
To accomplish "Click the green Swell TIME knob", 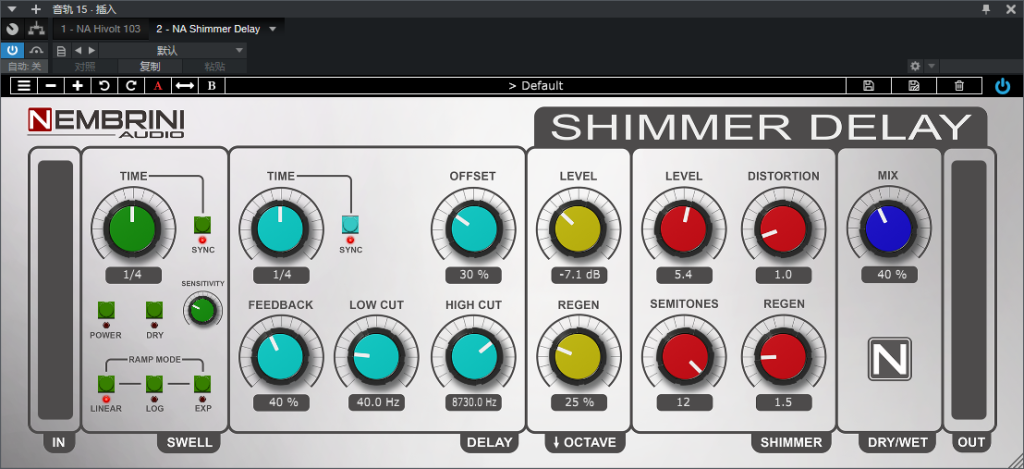I will [x=133, y=229].
